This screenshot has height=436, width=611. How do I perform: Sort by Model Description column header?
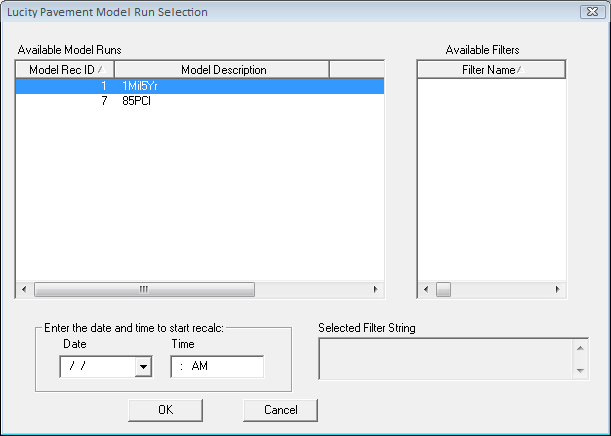pyautogui.click(x=223, y=70)
